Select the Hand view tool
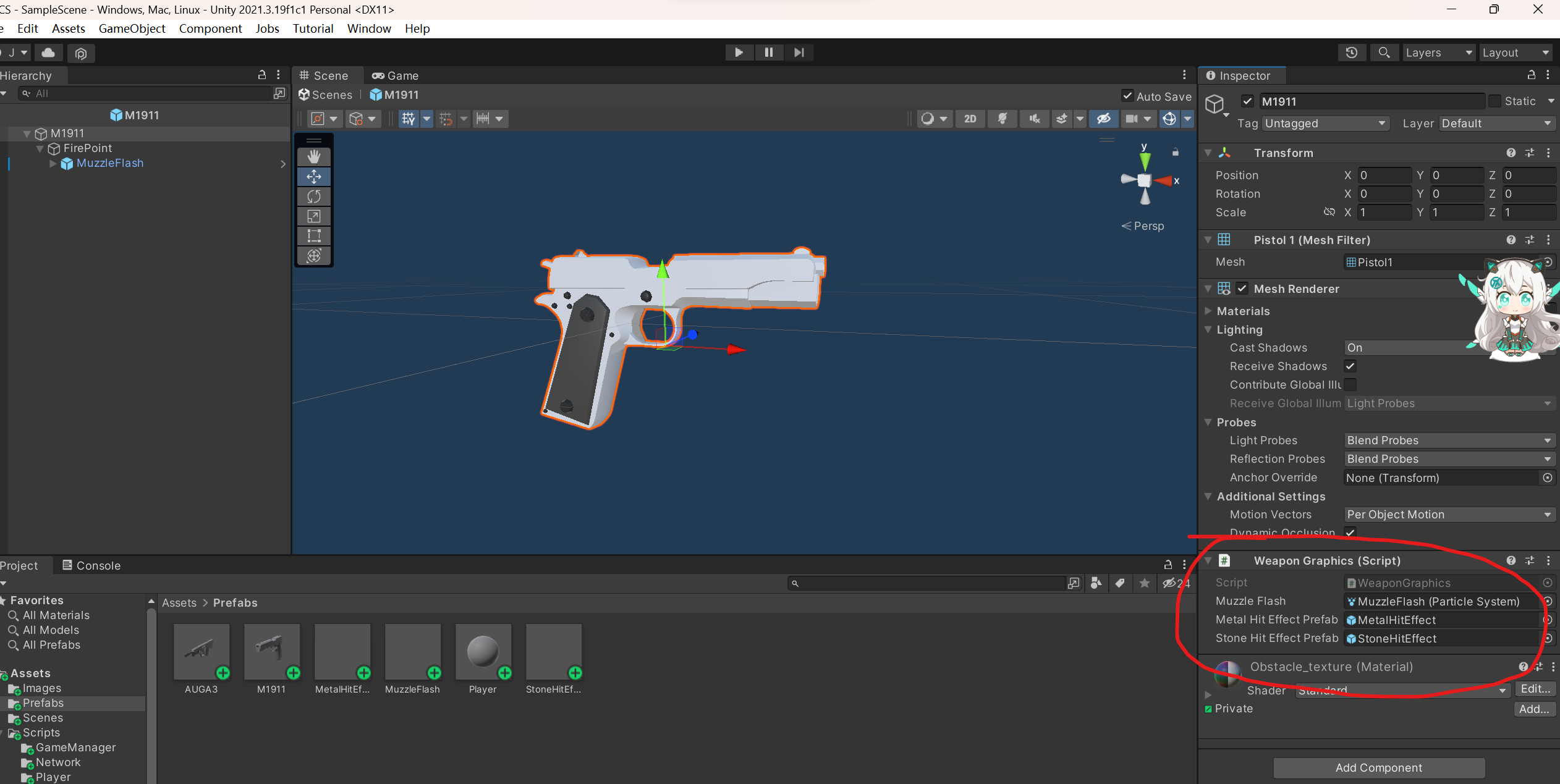This screenshot has height=784, width=1560. (x=314, y=157)
